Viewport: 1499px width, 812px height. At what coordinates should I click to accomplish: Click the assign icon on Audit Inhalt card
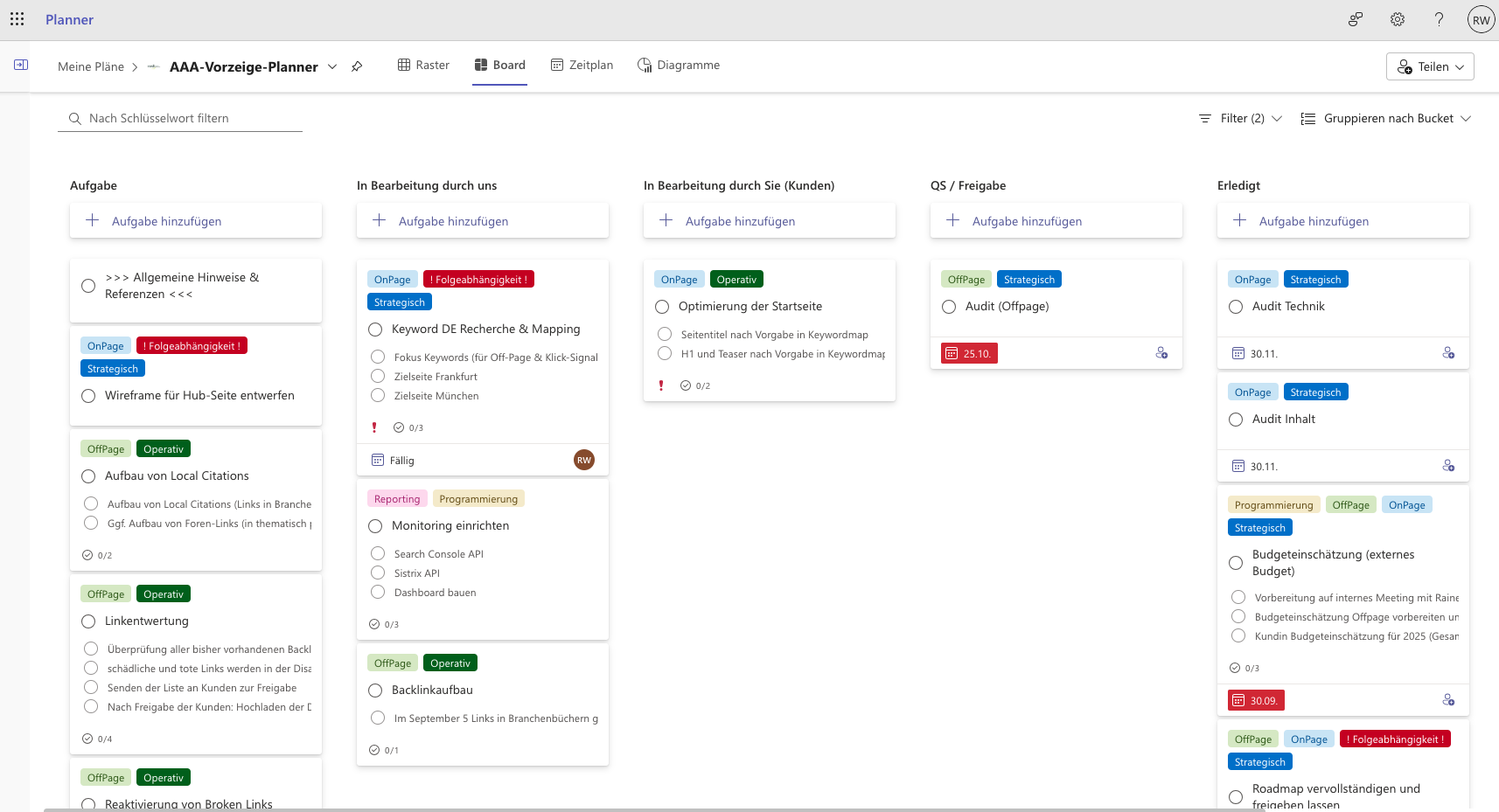1448,466
